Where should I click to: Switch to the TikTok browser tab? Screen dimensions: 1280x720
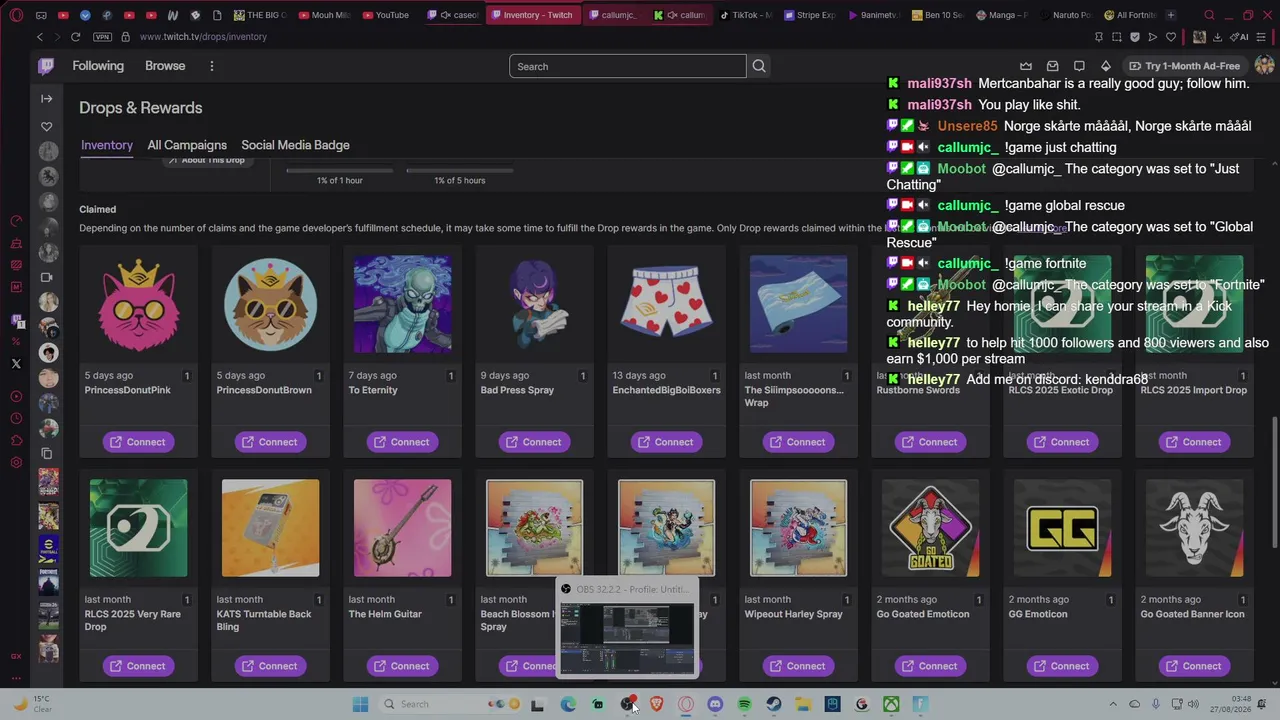click(x=747, y=15)
